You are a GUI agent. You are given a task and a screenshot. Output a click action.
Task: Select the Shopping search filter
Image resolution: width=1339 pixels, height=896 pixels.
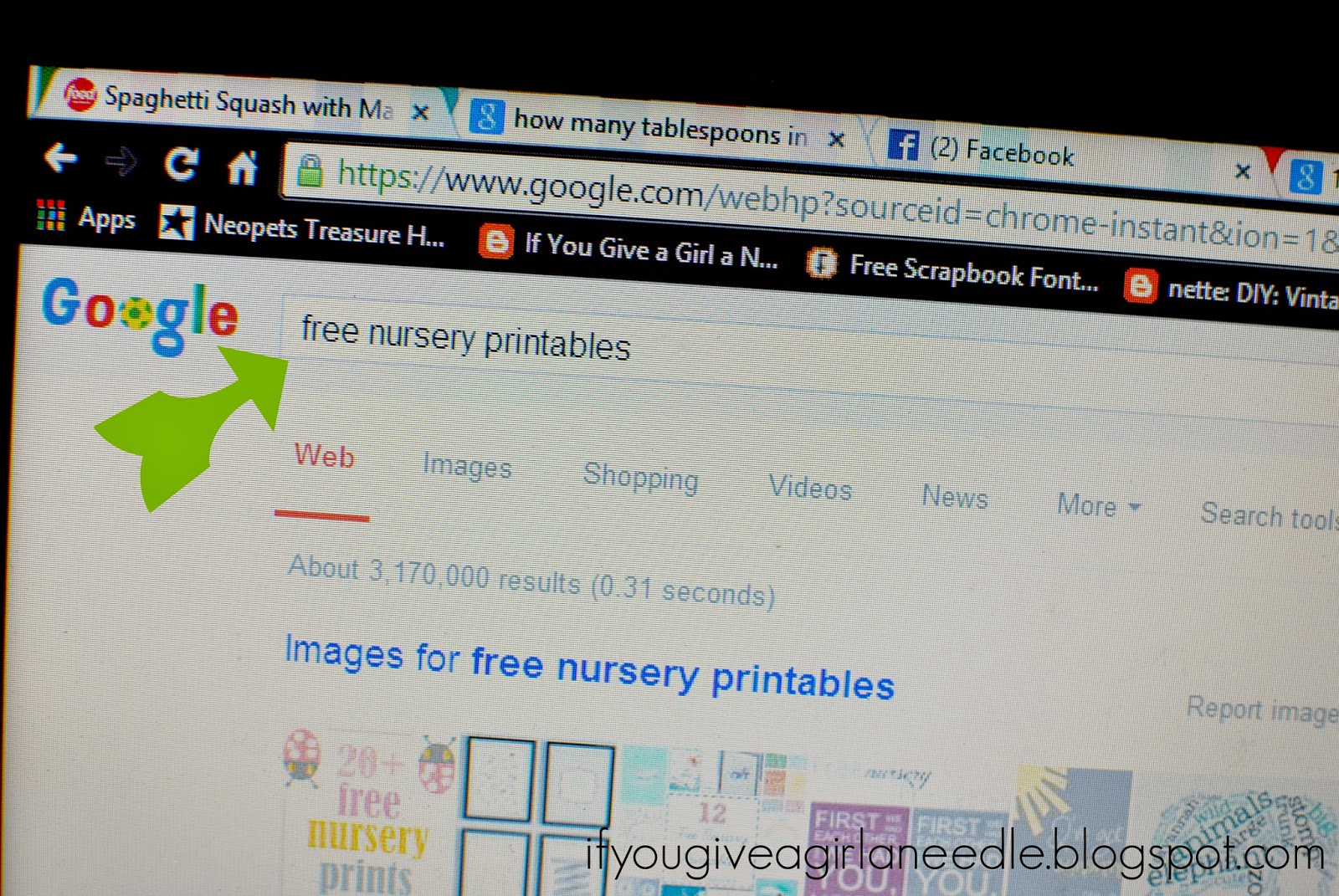(x=641, y=477)
